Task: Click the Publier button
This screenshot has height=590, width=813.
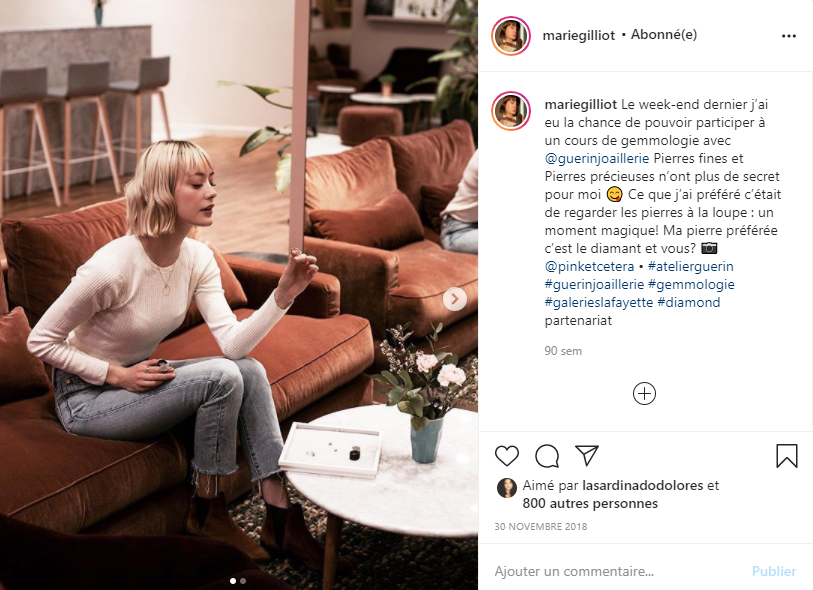Action: 774,571
